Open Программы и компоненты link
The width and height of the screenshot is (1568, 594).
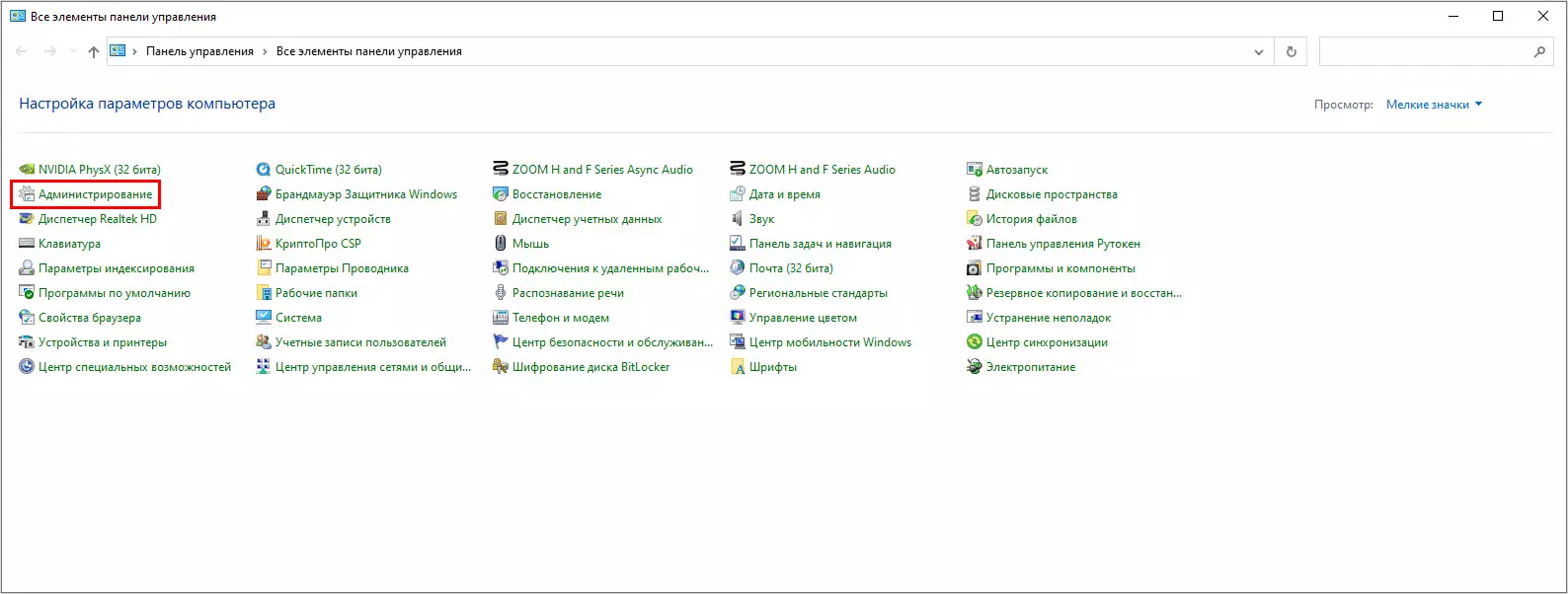(x=1060, y=268)
